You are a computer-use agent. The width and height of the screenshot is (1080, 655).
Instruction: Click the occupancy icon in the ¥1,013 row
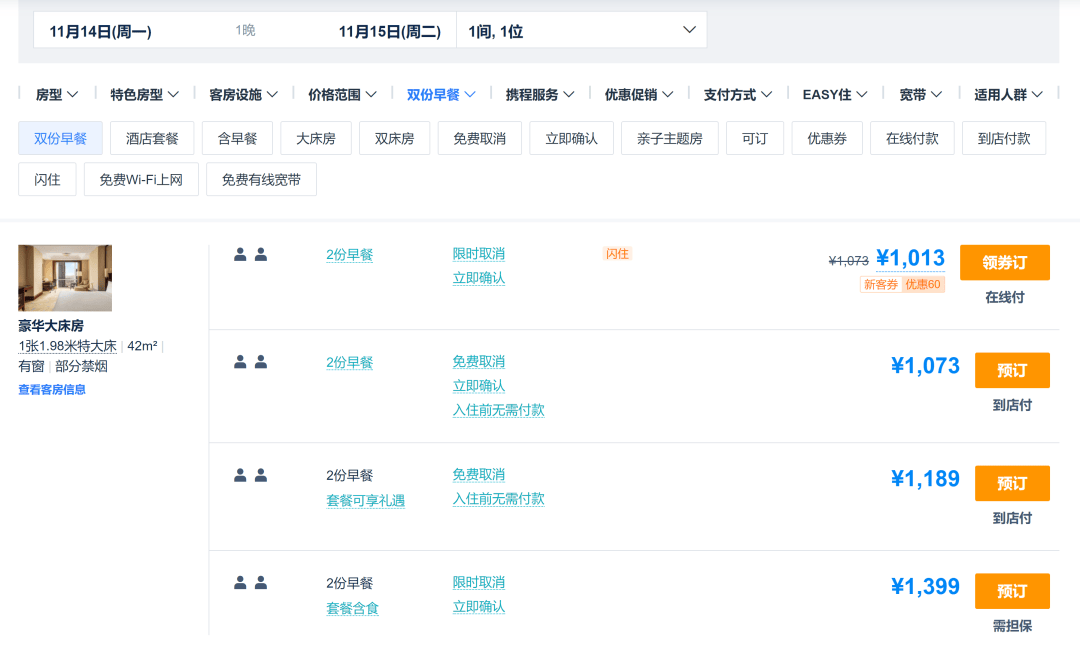(250, 255)
